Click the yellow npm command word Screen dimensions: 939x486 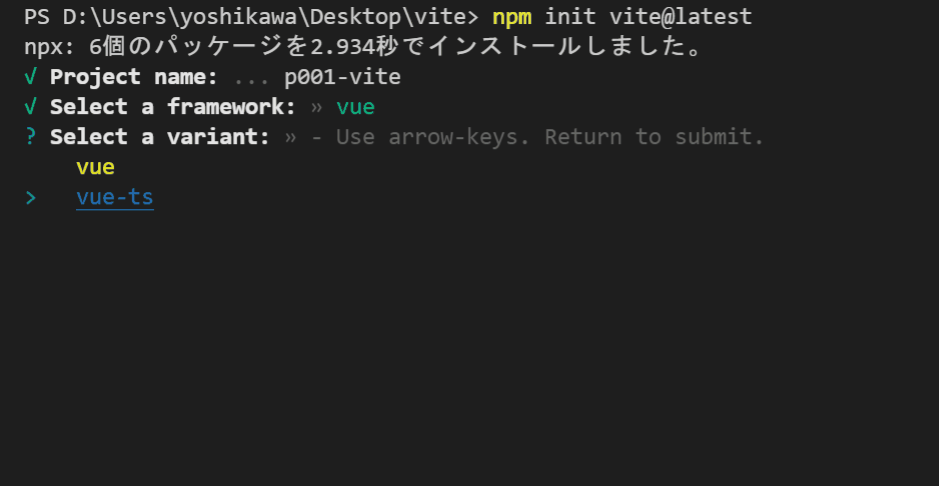512,17
